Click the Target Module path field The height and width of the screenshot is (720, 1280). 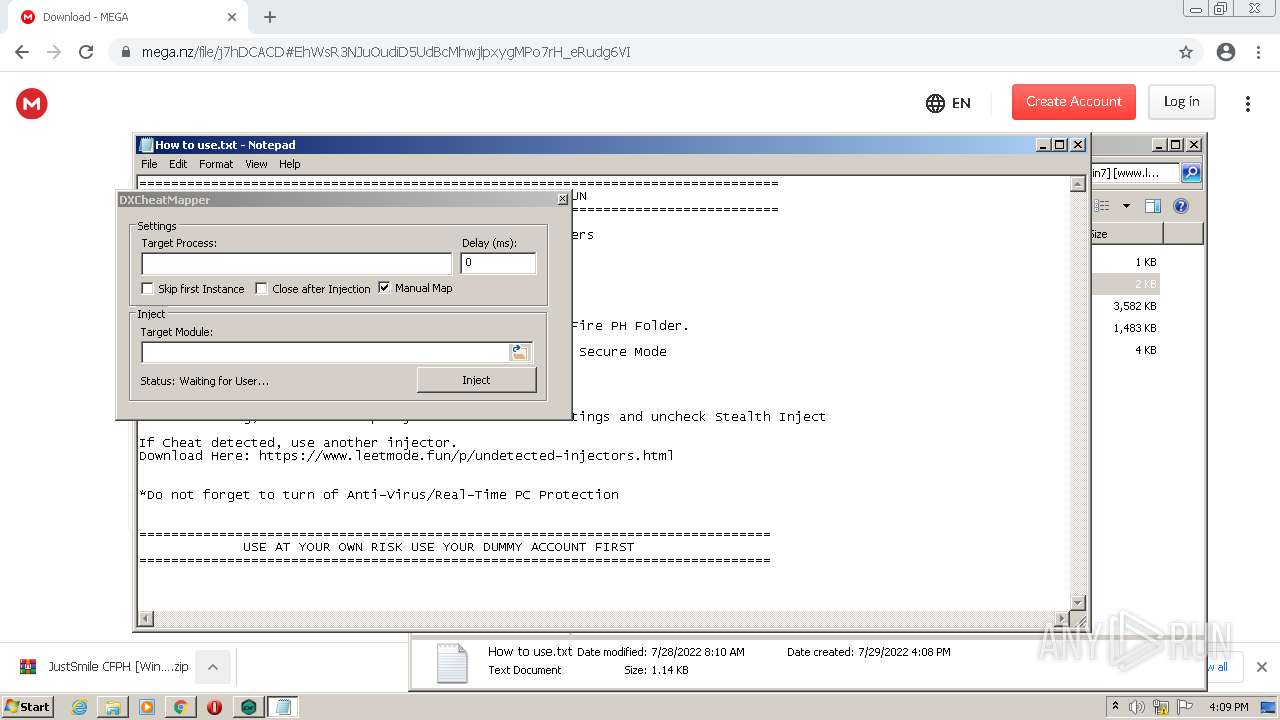[x=326, y=352]
